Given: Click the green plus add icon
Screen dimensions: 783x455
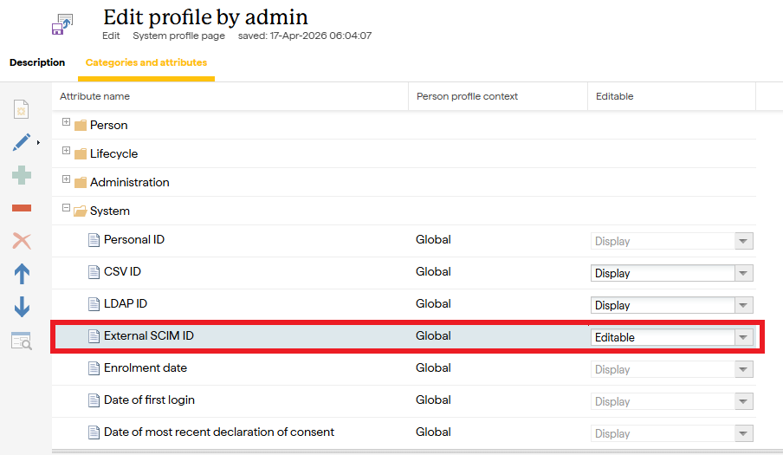Looking at the screenshot, I should click(21, 175).
